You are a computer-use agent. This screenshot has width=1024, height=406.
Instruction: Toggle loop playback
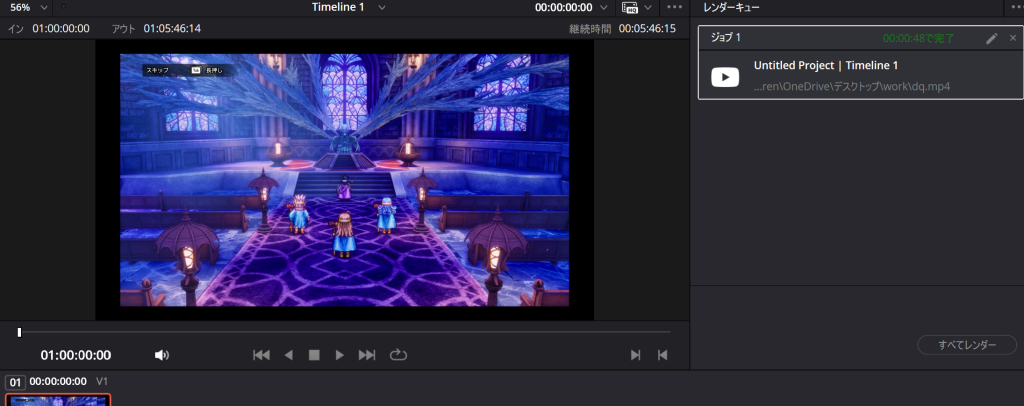pyautogui.click(x=398, y=355)
